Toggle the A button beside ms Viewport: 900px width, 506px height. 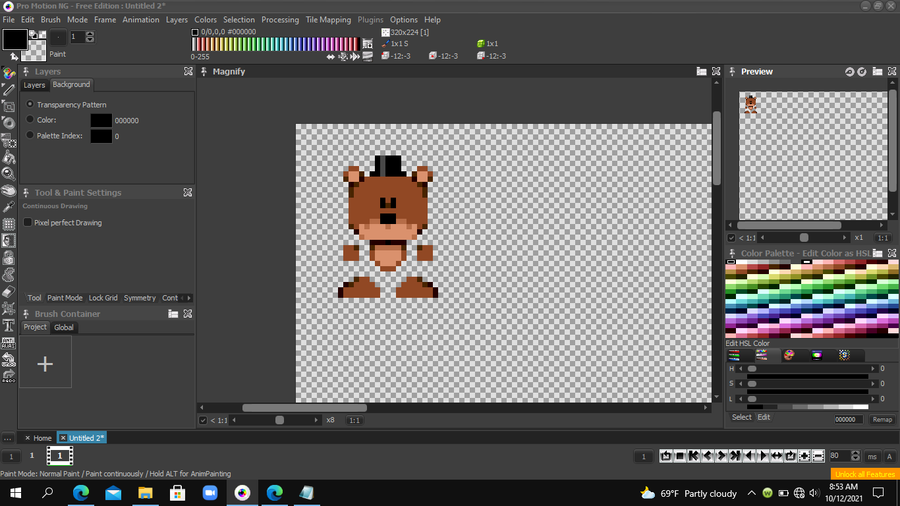(889, 457)
